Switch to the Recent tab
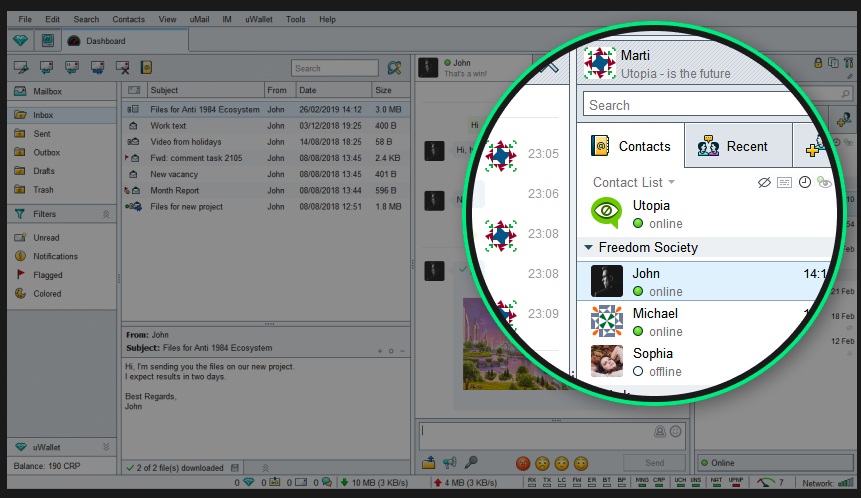 [738, 146]
